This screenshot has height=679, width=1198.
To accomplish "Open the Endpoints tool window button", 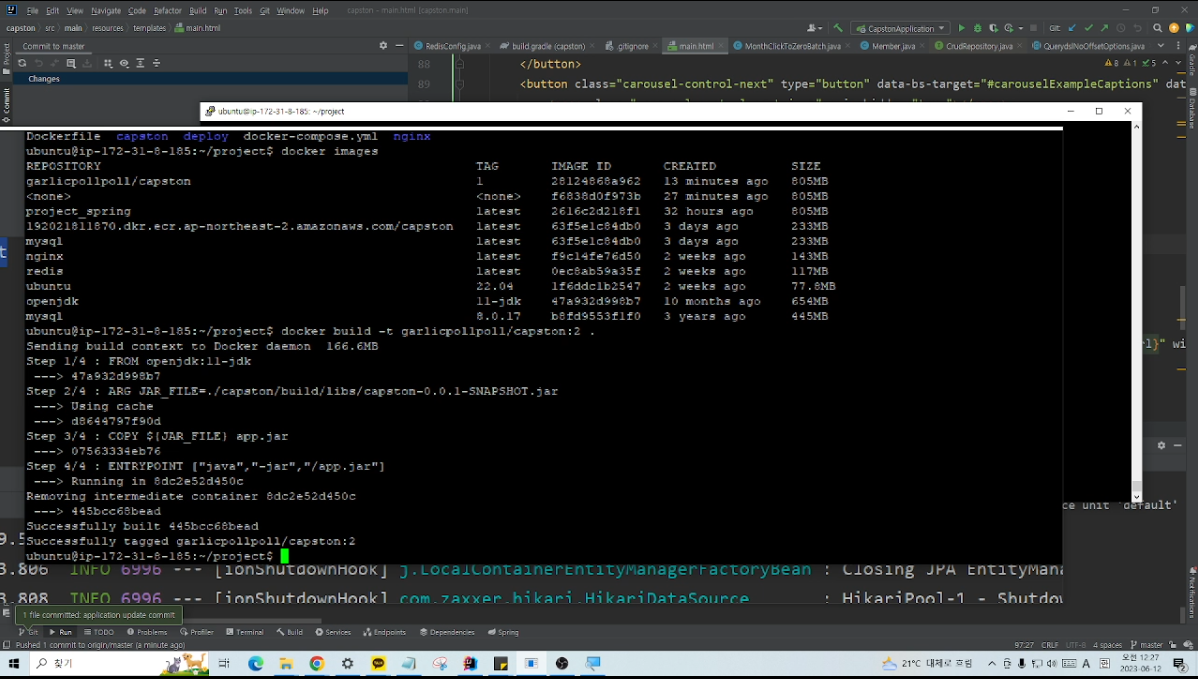I will coord(384,632).
